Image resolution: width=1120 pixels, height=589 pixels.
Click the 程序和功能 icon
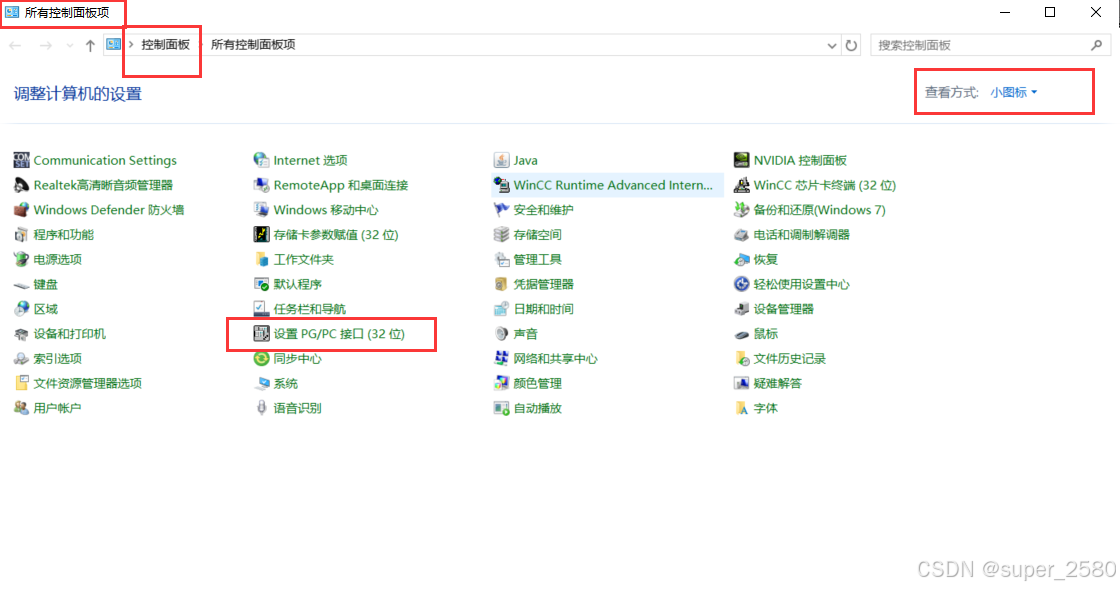tap(21, 235)
